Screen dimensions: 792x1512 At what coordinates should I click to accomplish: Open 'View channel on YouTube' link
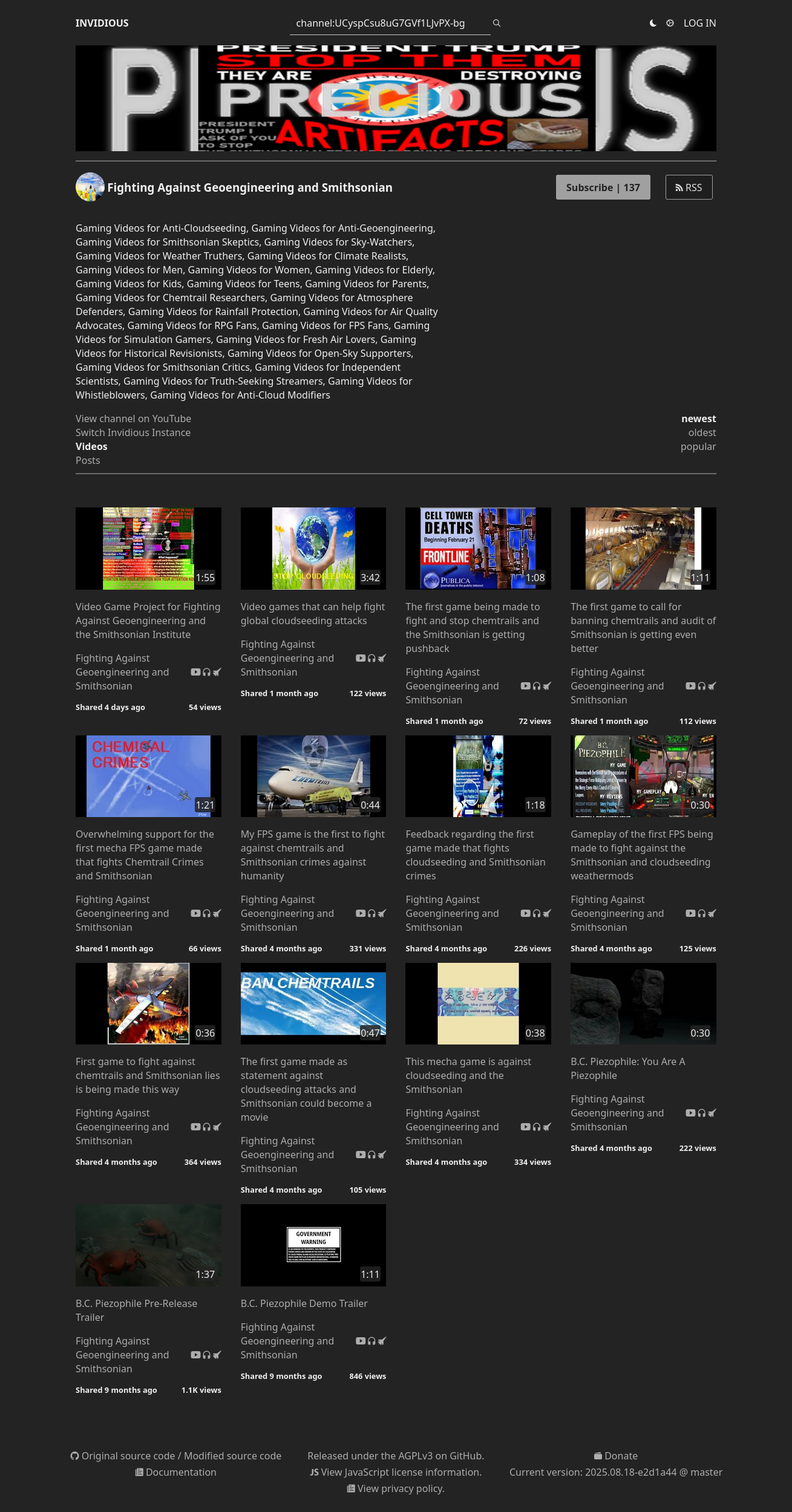coord(133,419)
